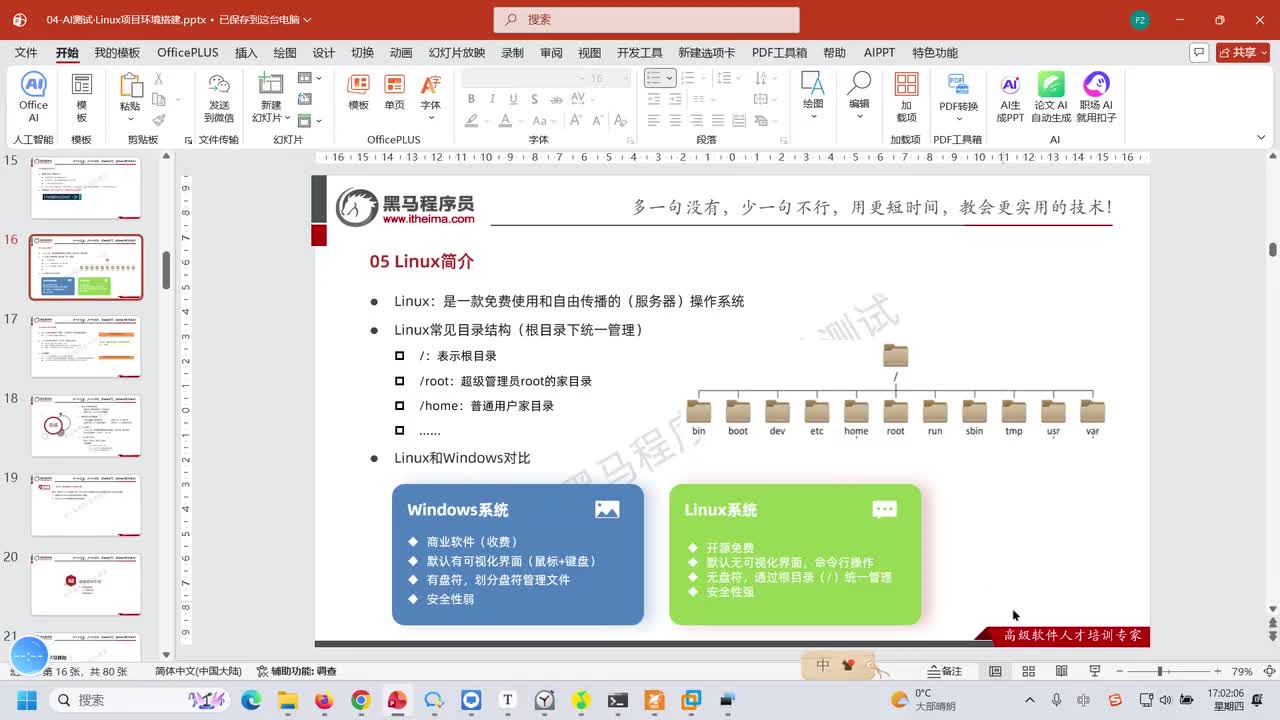Click 辅助功能: 调查 in status bar
The width and height of the screenshot is (1280, 720).
(x=297, y=671)
